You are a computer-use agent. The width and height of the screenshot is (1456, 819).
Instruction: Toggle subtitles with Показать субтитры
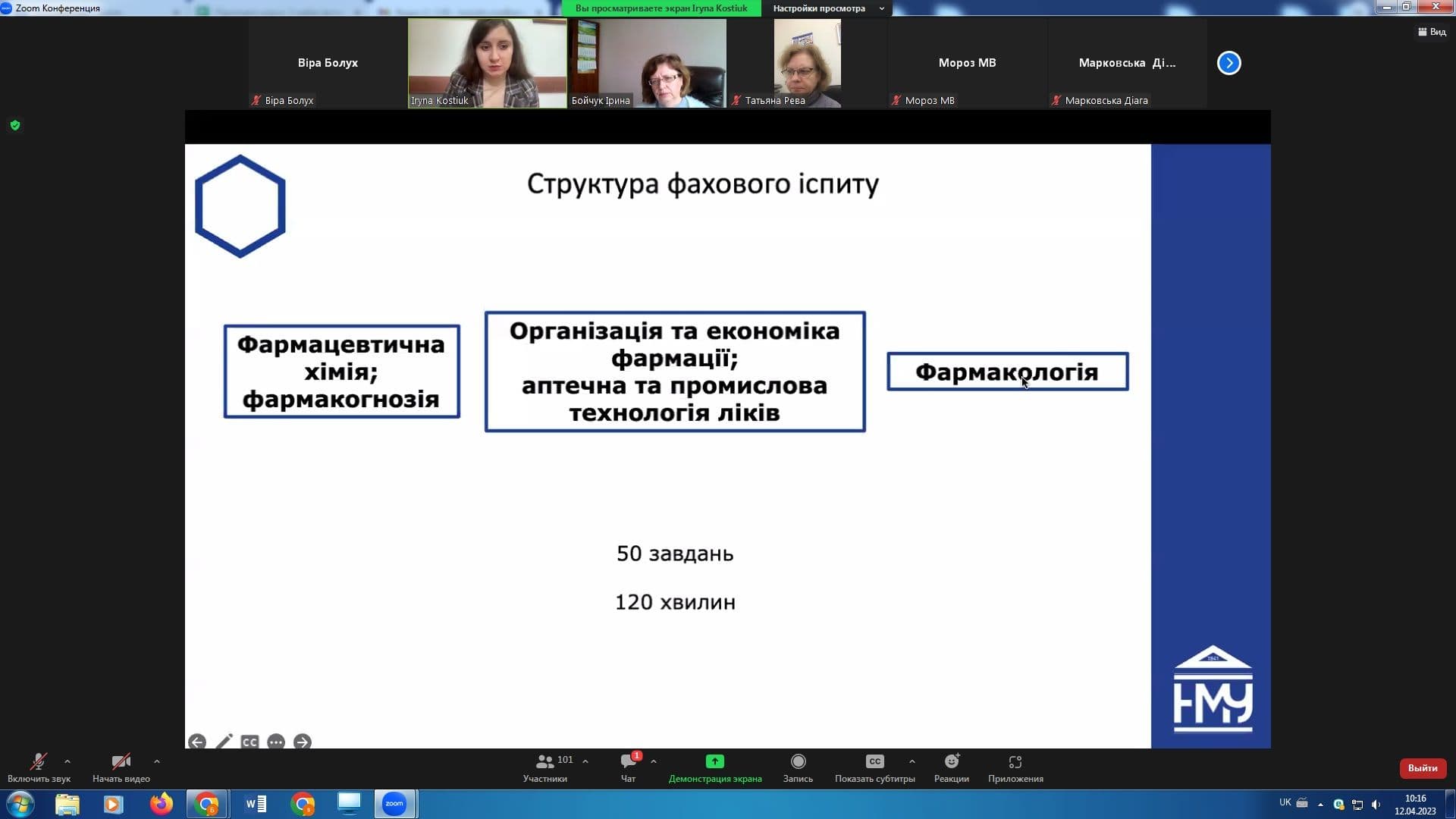pyautogui.click(x=874, y=767)
